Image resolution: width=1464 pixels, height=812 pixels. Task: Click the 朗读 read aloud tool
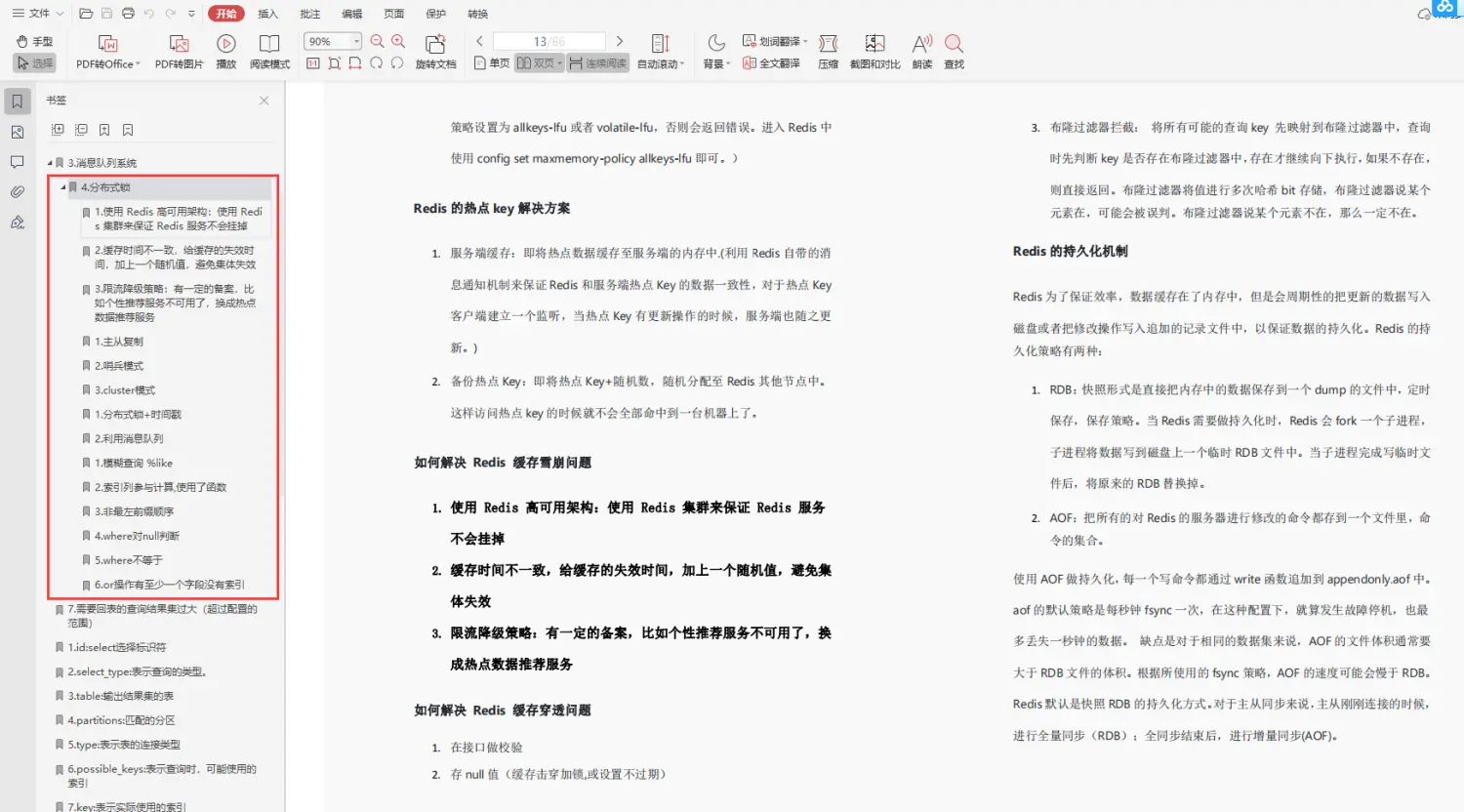922,52
